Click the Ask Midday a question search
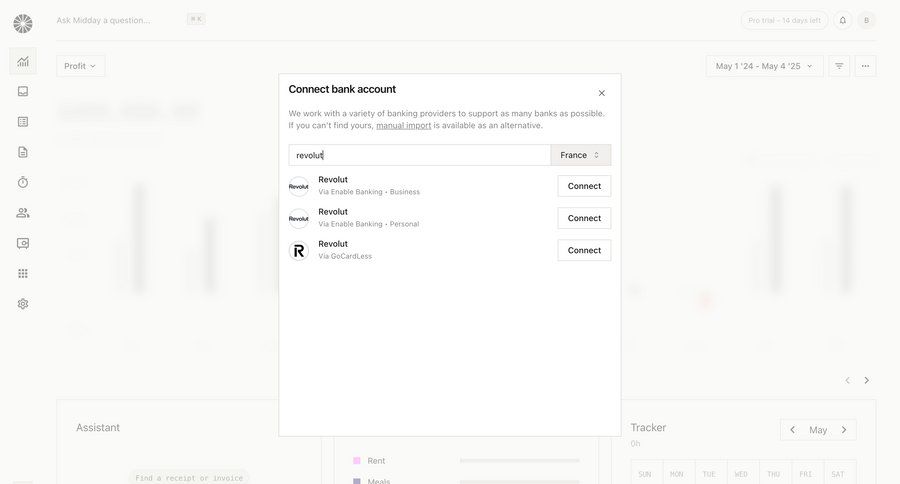Screen dimensions: 900x484 coord(103,20)
